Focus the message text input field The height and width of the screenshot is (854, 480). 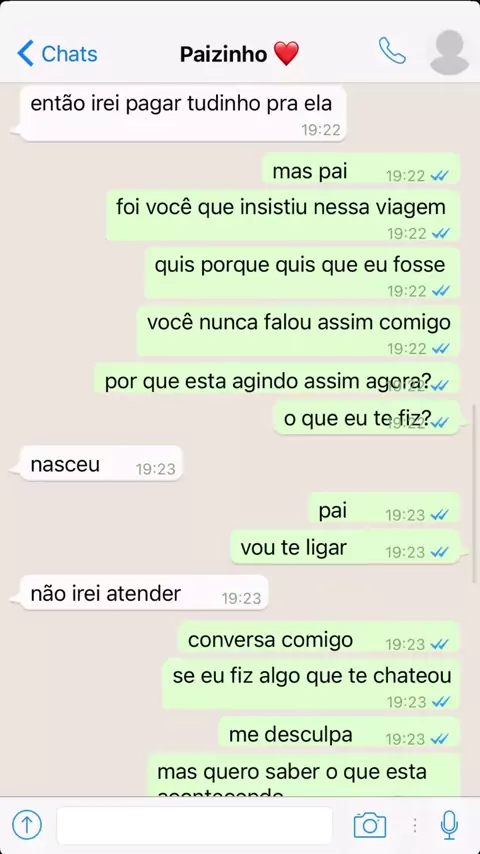pyautogui.click(x=195, y=826)
